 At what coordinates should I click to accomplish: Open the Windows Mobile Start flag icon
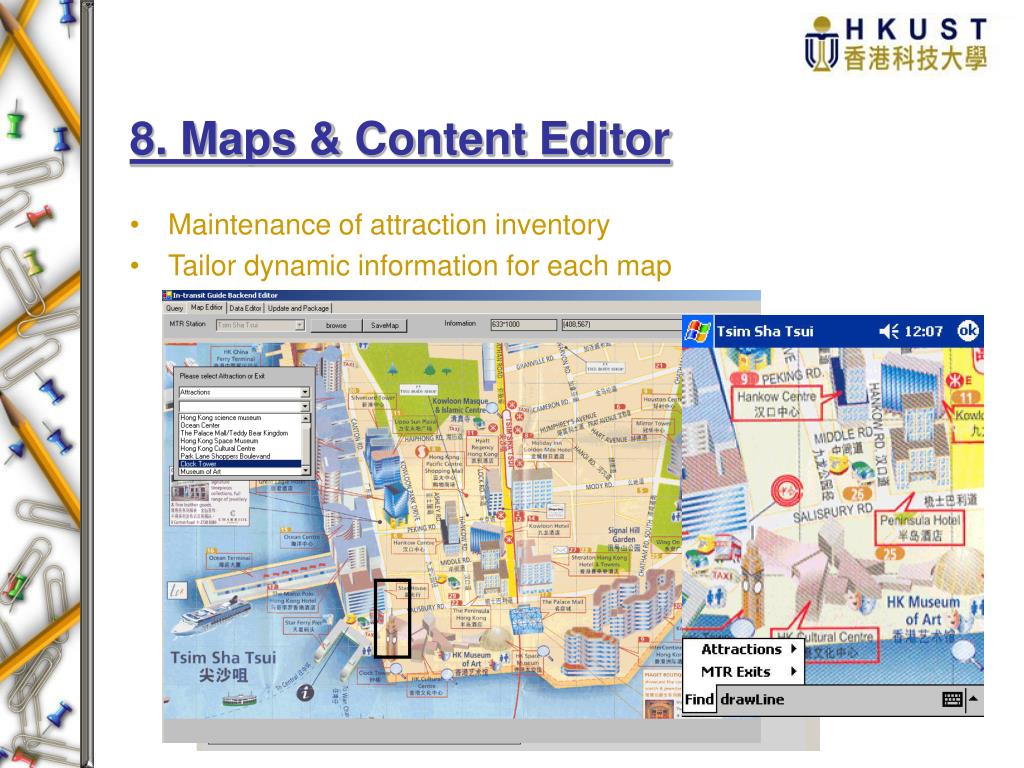point(697,331)
